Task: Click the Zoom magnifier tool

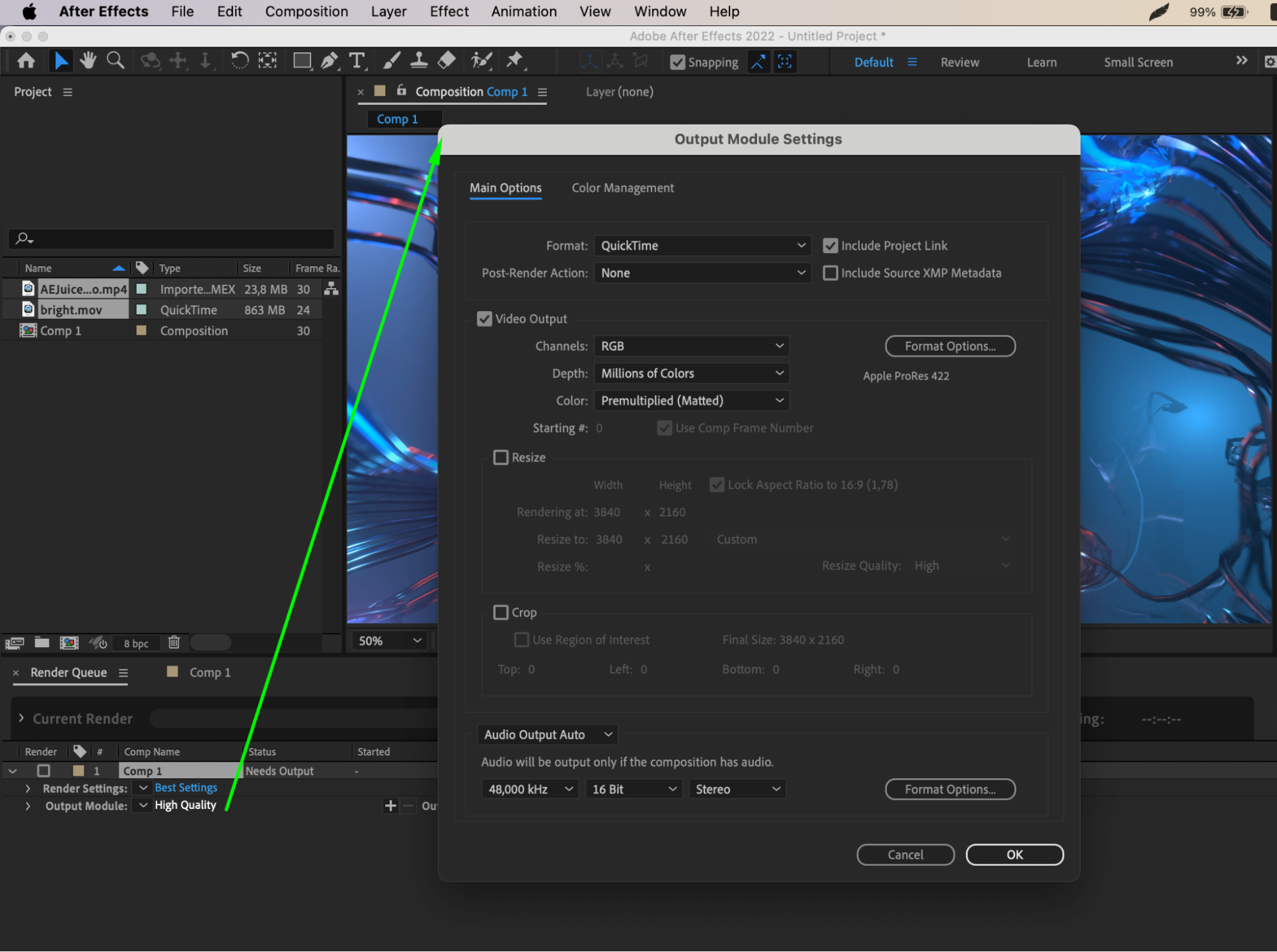Action: click(x=115, y=61)
